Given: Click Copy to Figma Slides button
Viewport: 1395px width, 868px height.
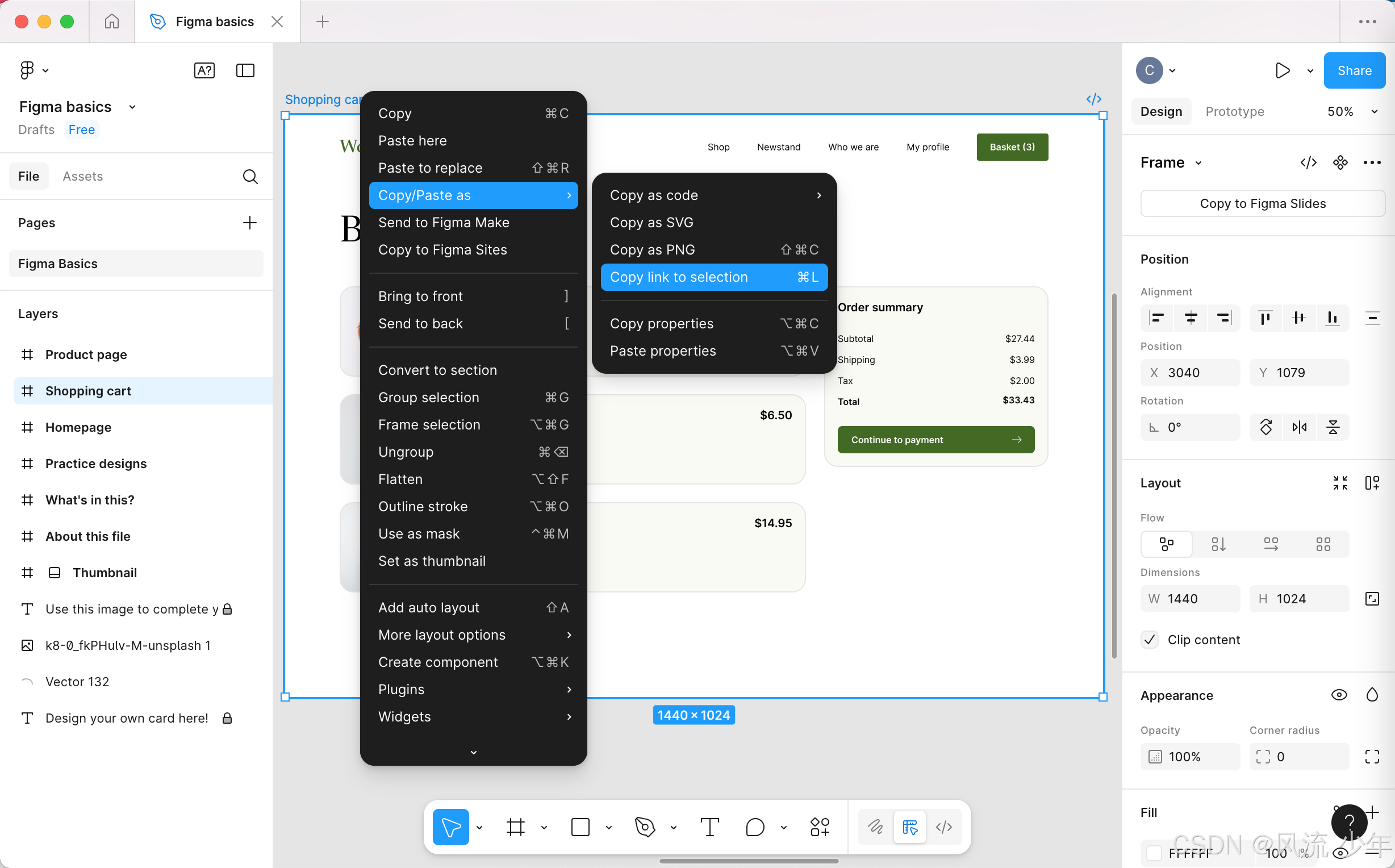Looking at the screenshot, I should (1263, 203).
